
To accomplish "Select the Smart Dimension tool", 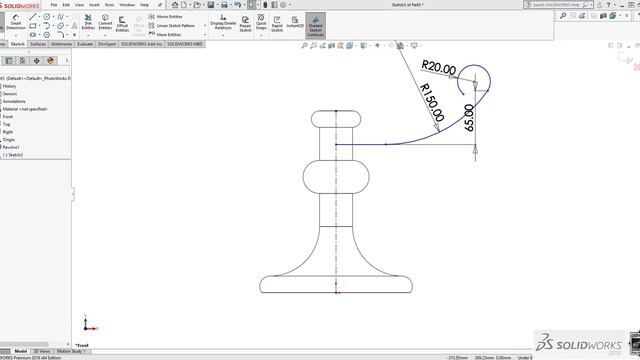I will (x=16, y=22).
